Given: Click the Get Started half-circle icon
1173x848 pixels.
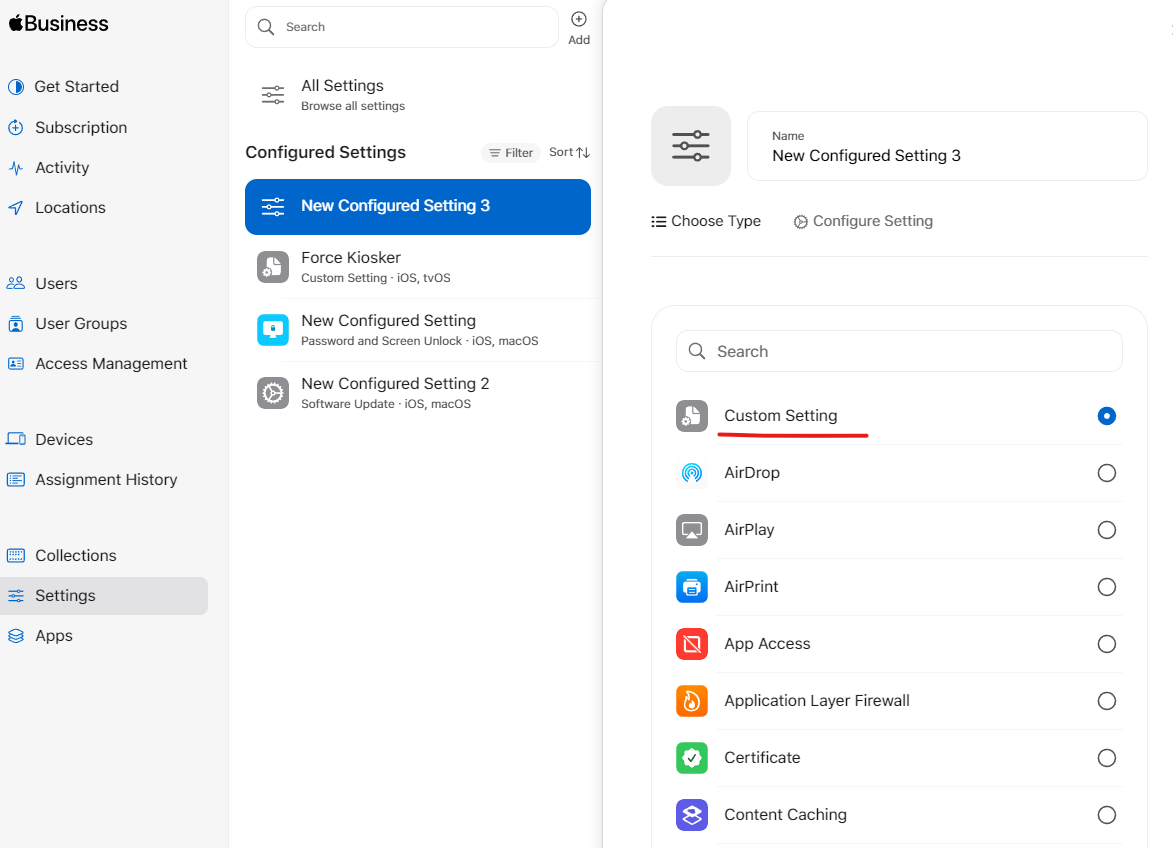Looking at the screenshot, I should click(16, 87).
